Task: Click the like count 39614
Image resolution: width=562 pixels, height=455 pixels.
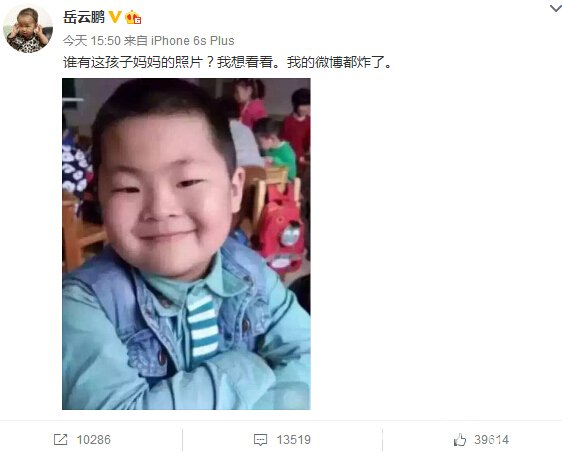Action: pos(491,440)
